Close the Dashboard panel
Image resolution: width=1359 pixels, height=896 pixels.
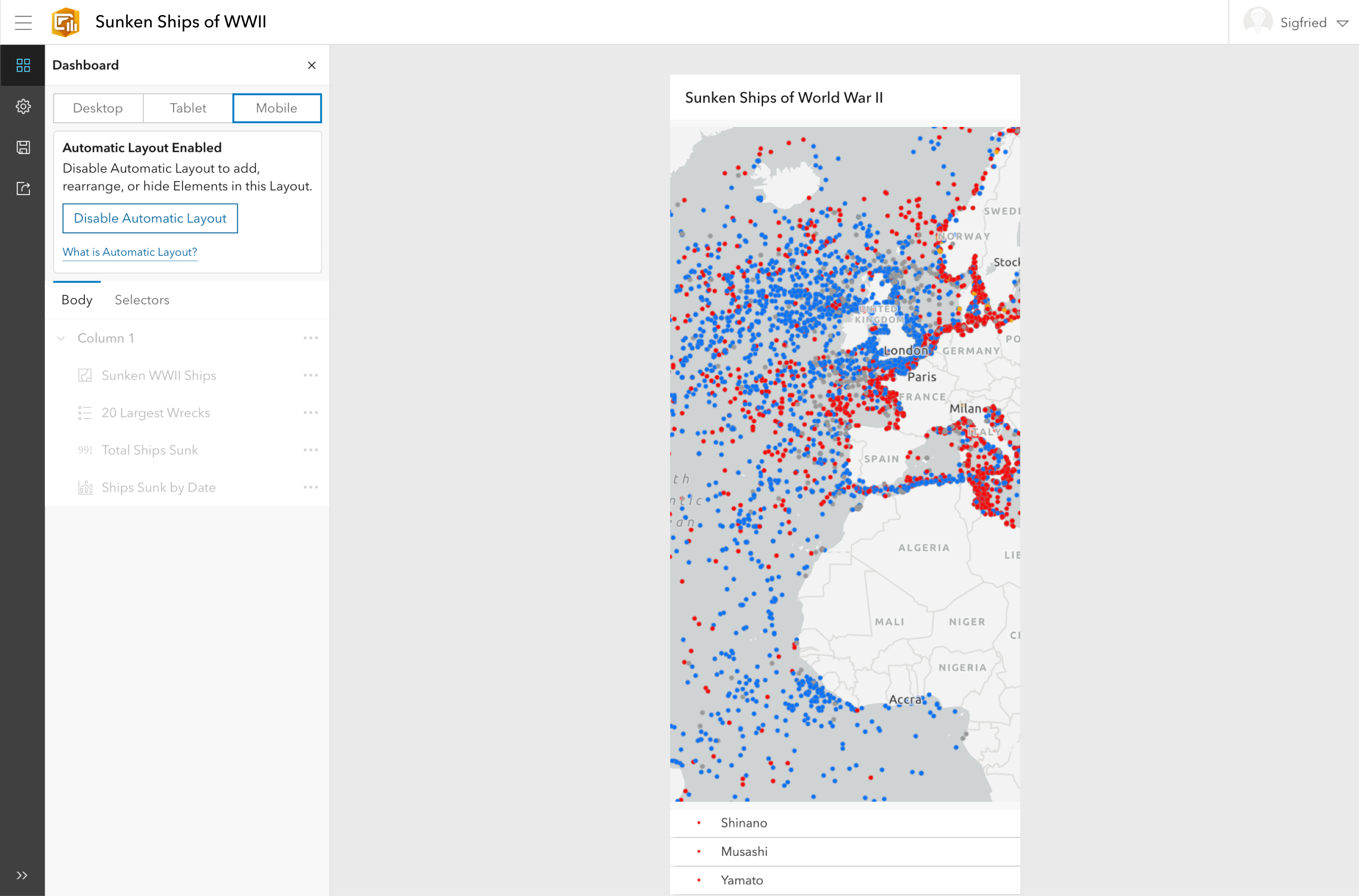[311, 65]
